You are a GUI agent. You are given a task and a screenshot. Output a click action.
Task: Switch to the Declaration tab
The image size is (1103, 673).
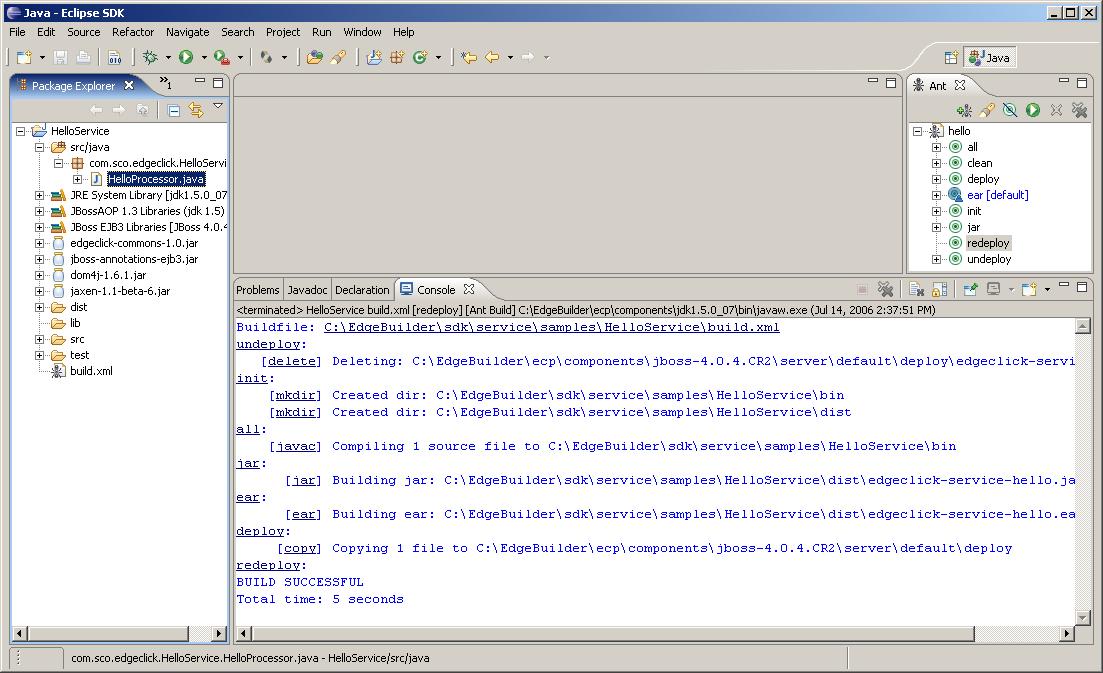point(362,290)
